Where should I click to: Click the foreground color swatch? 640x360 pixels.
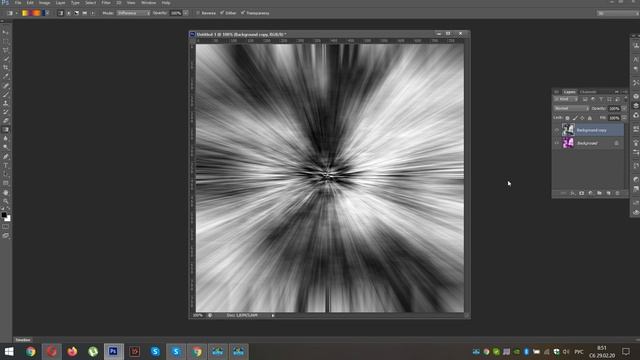[4, 214]
